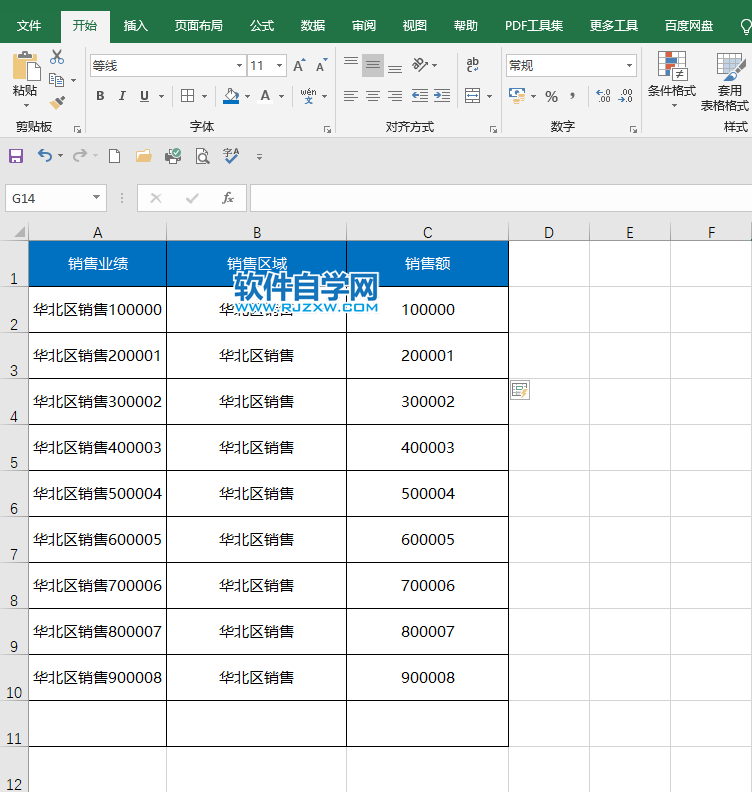
Task: Click the Spelling check icon
Action: (231, 156)
